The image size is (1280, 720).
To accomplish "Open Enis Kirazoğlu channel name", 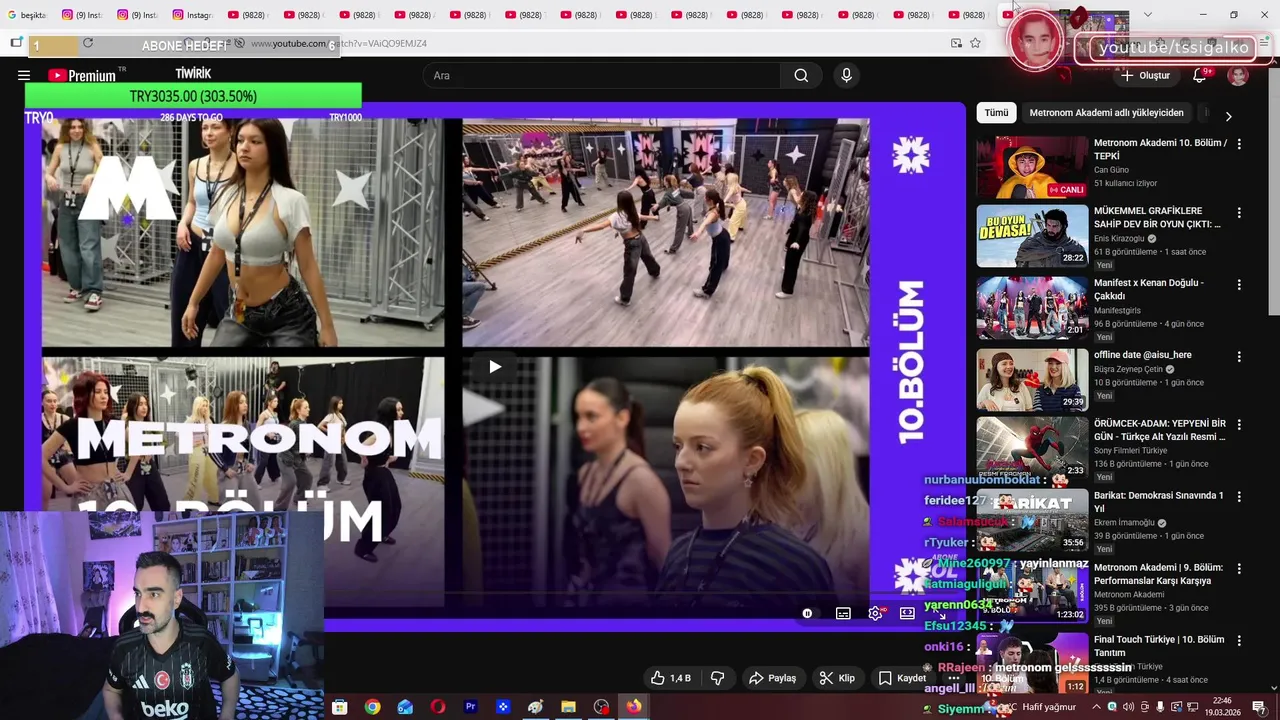I will click(1119, 239).
